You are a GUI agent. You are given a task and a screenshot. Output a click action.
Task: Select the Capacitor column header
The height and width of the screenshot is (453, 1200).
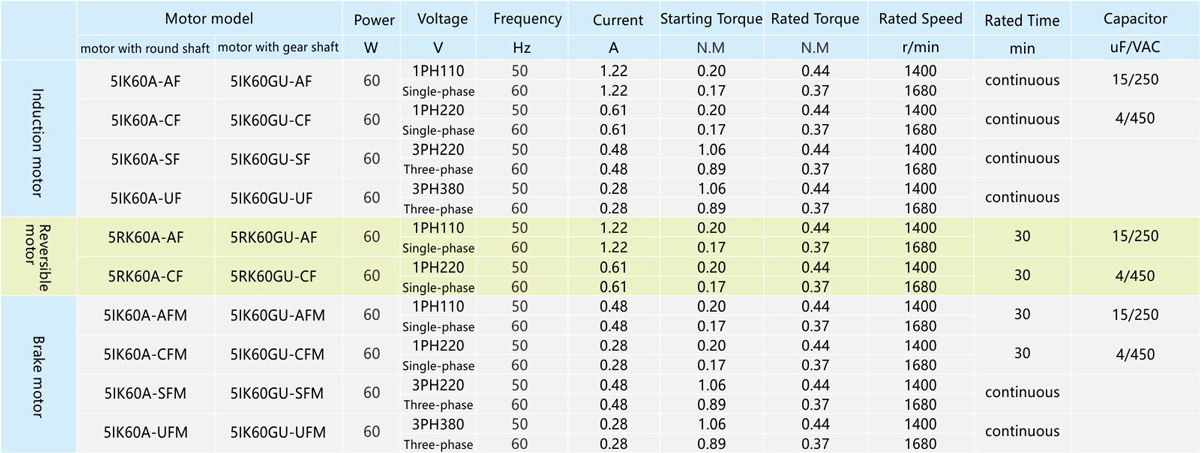pyautogui.click(x=1135, y=19)
